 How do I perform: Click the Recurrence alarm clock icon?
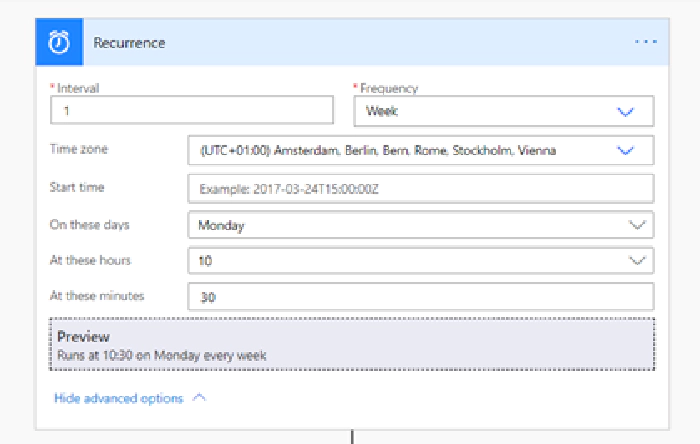tap(58, 43)
